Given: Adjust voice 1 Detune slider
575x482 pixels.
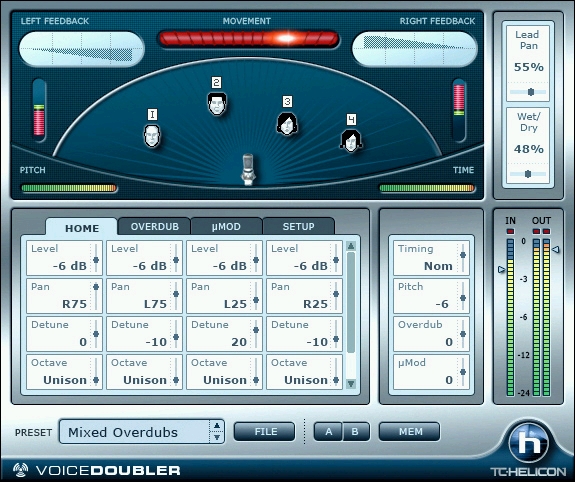Looking at the screenshot, I should pyautogui.click(x=96, y=334).
